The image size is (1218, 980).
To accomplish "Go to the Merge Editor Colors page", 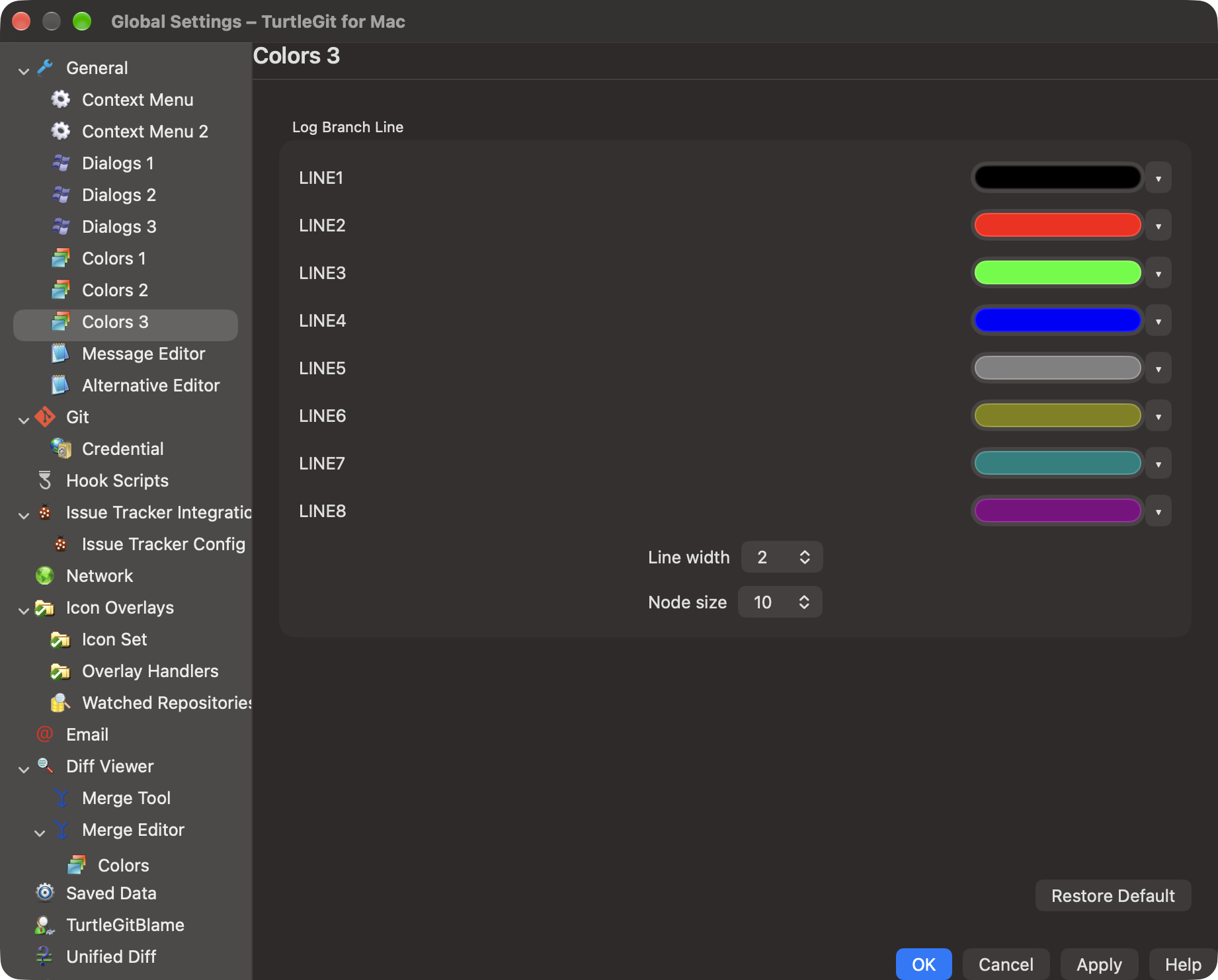I will pos(124,865).
